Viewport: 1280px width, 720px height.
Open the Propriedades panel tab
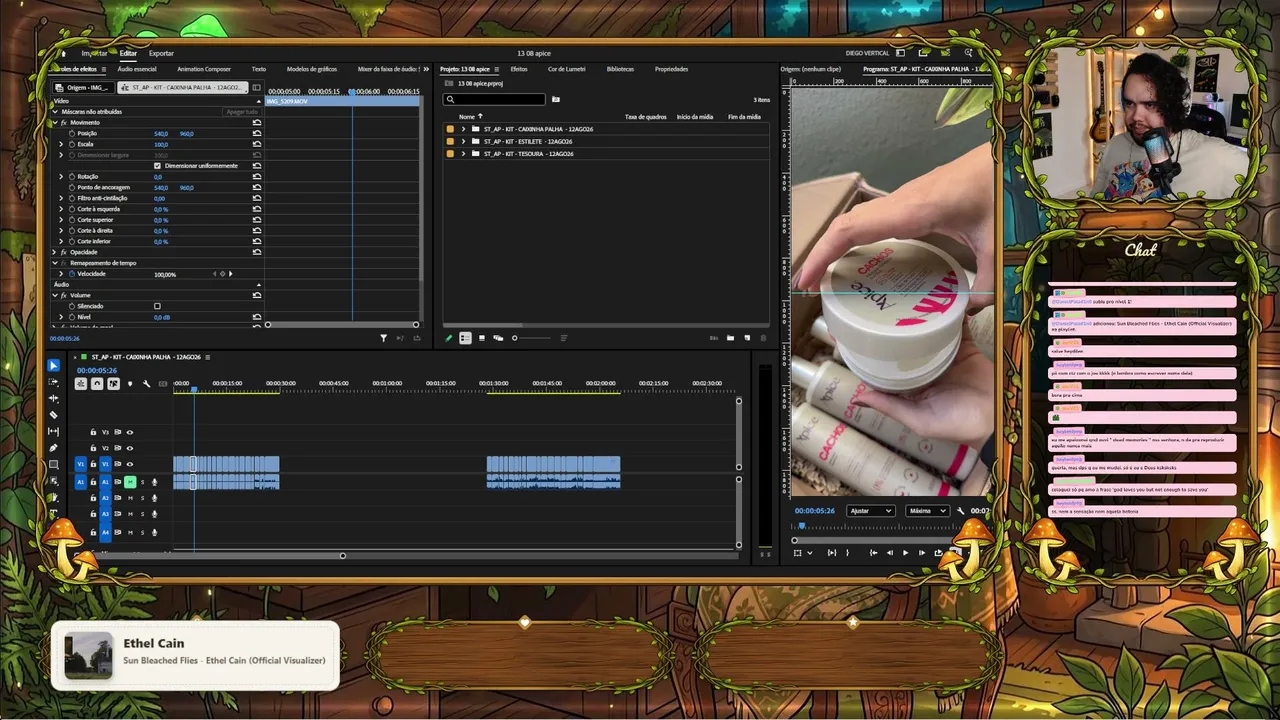pyautogui.click(x=671, y=69)
